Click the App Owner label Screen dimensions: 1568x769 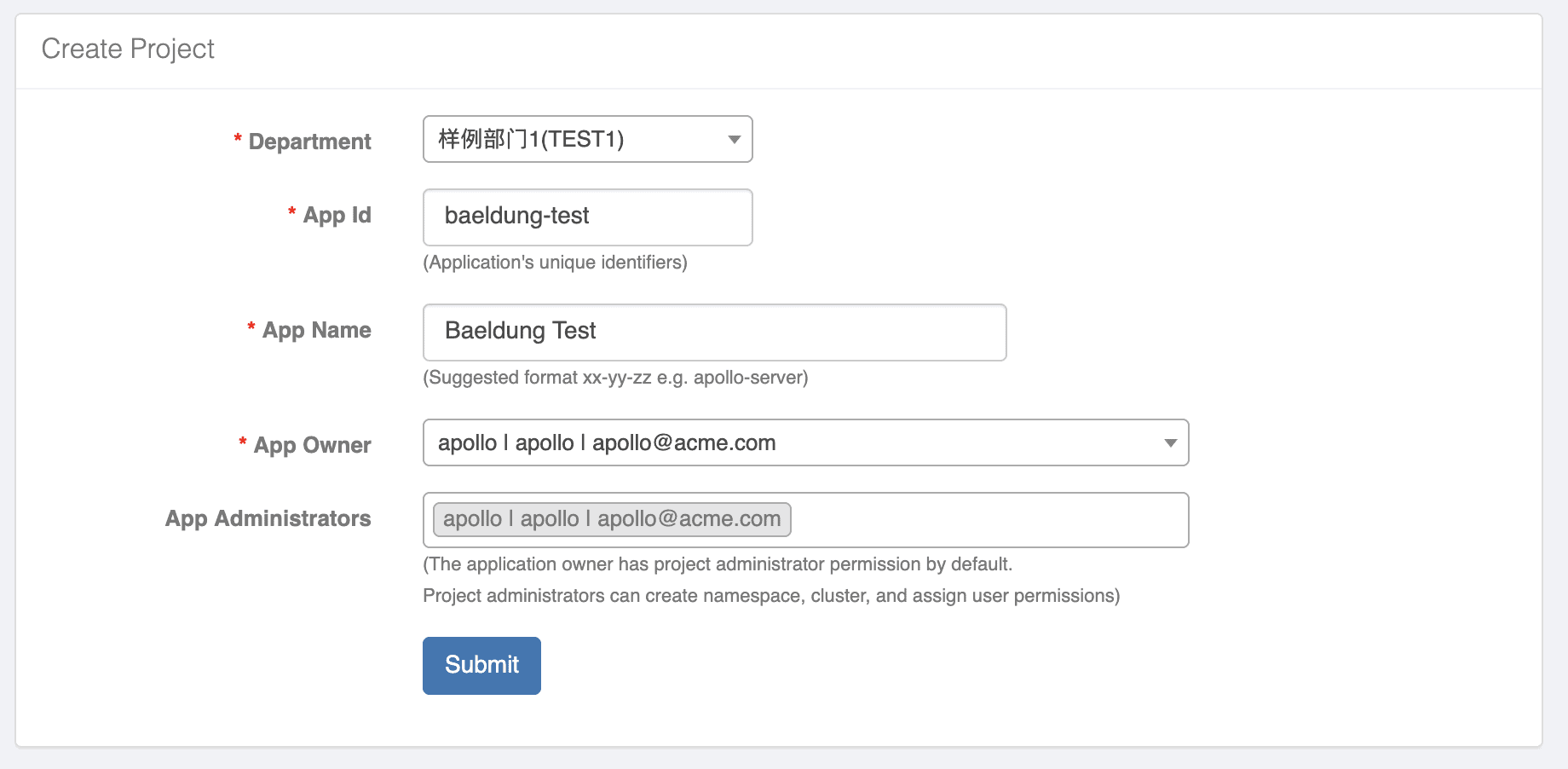coord(312,445)
